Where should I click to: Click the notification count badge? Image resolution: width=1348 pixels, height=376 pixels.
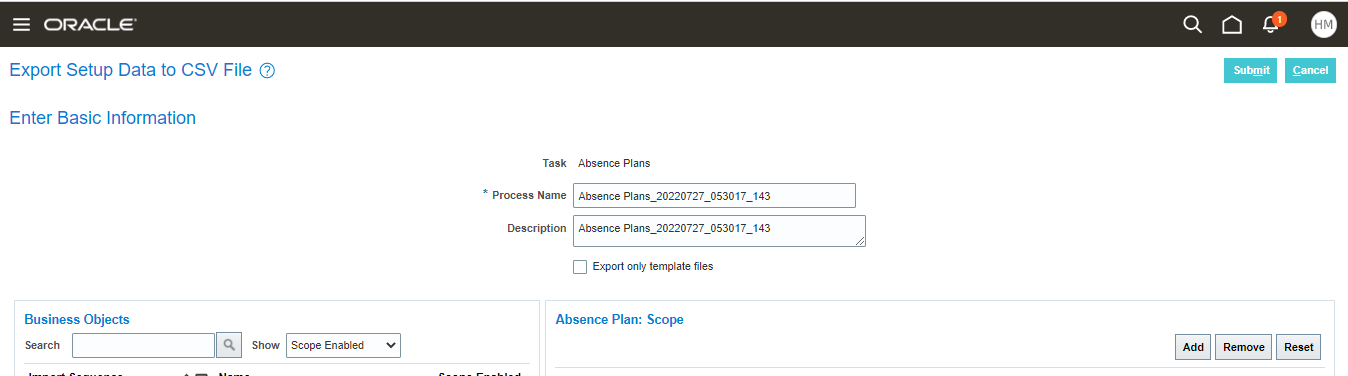tap(1279, 18)
